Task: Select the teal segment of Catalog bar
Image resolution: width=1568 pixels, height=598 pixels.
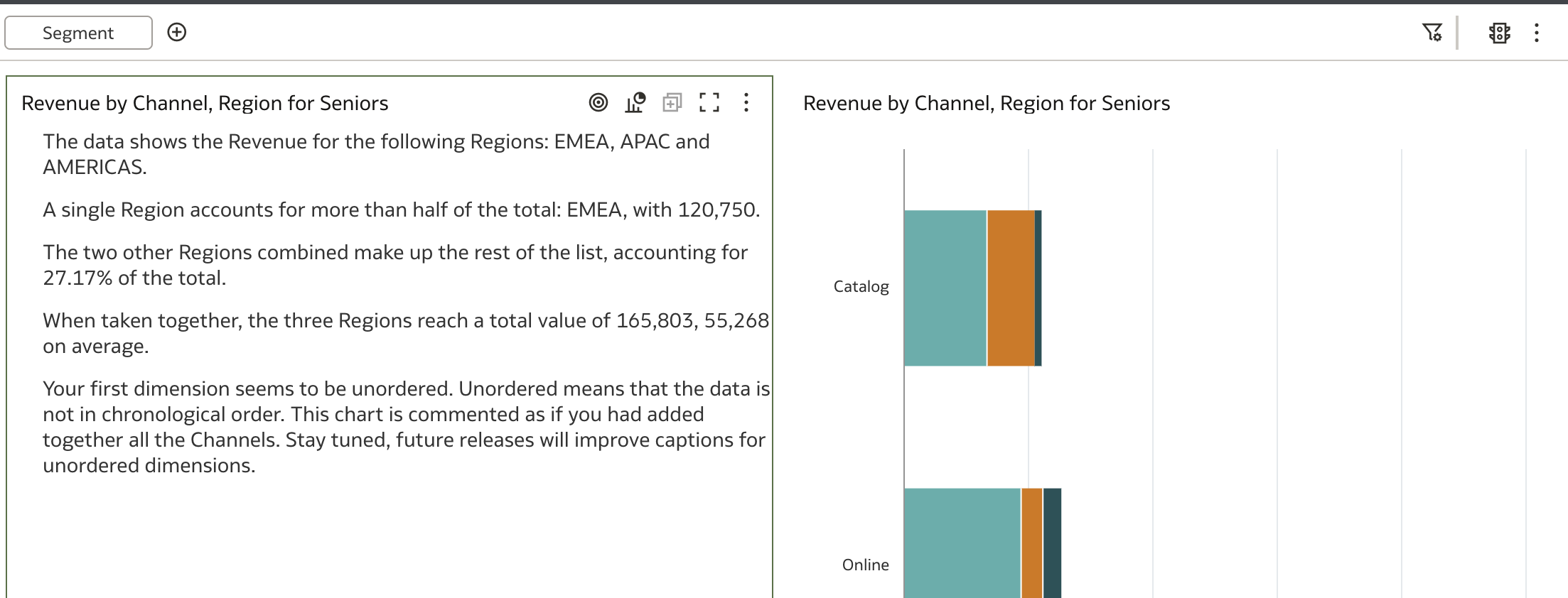Action: (x=945, y=288)
